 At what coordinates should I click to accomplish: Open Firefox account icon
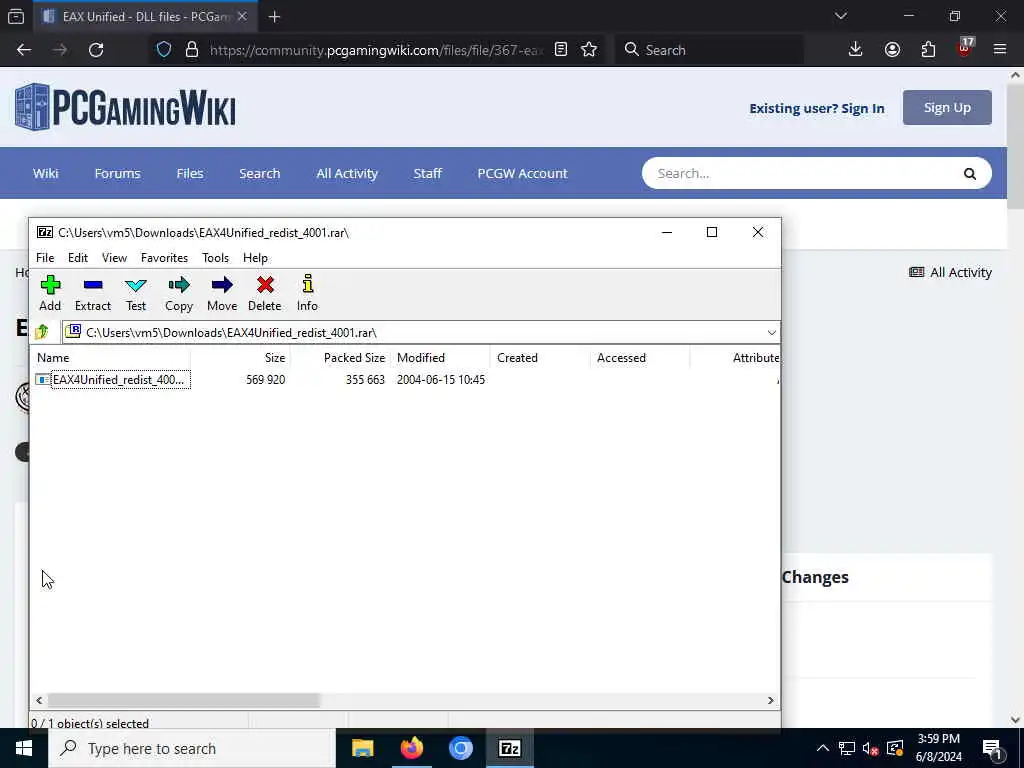[x=892, y=50]
